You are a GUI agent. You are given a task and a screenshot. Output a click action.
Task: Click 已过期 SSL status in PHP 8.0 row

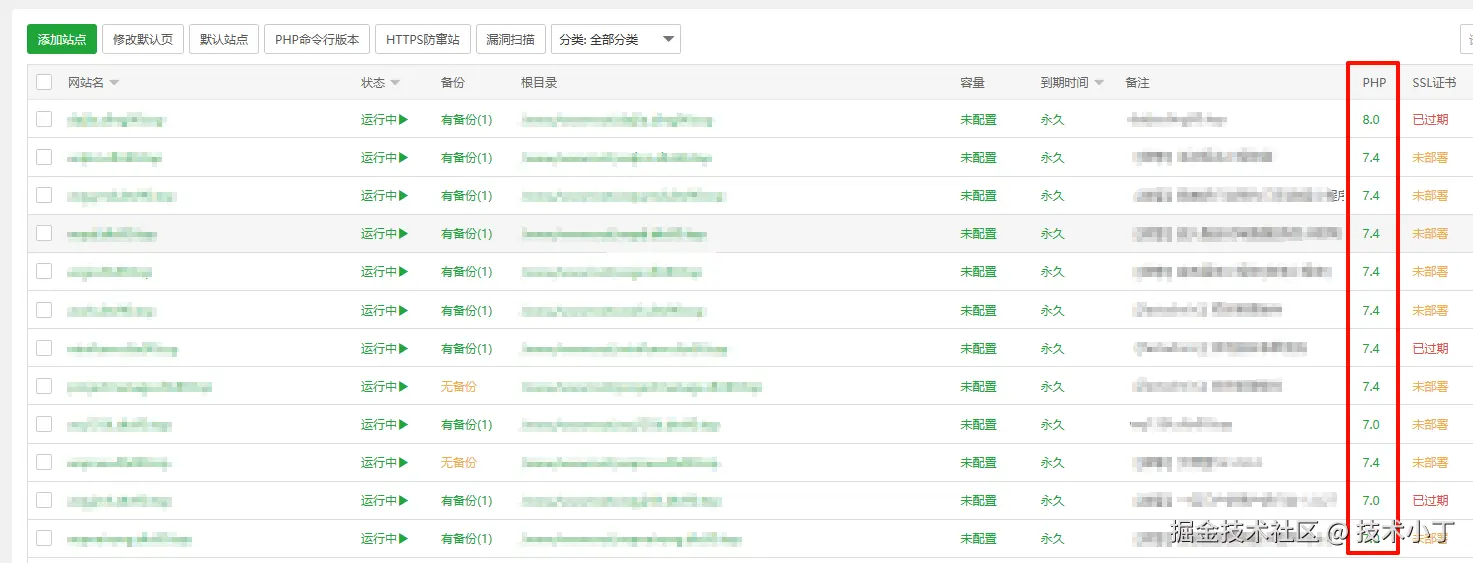click(1430, 120)
